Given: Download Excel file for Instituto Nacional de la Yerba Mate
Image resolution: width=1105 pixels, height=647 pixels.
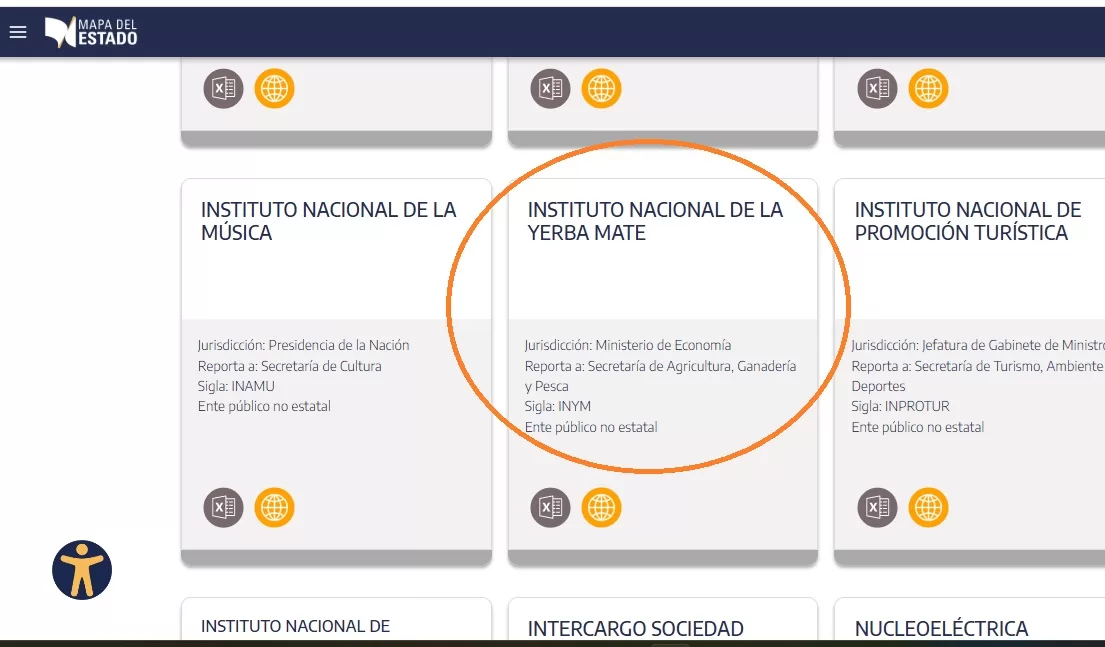Looking at the screenshot, I should pos(550,507).
